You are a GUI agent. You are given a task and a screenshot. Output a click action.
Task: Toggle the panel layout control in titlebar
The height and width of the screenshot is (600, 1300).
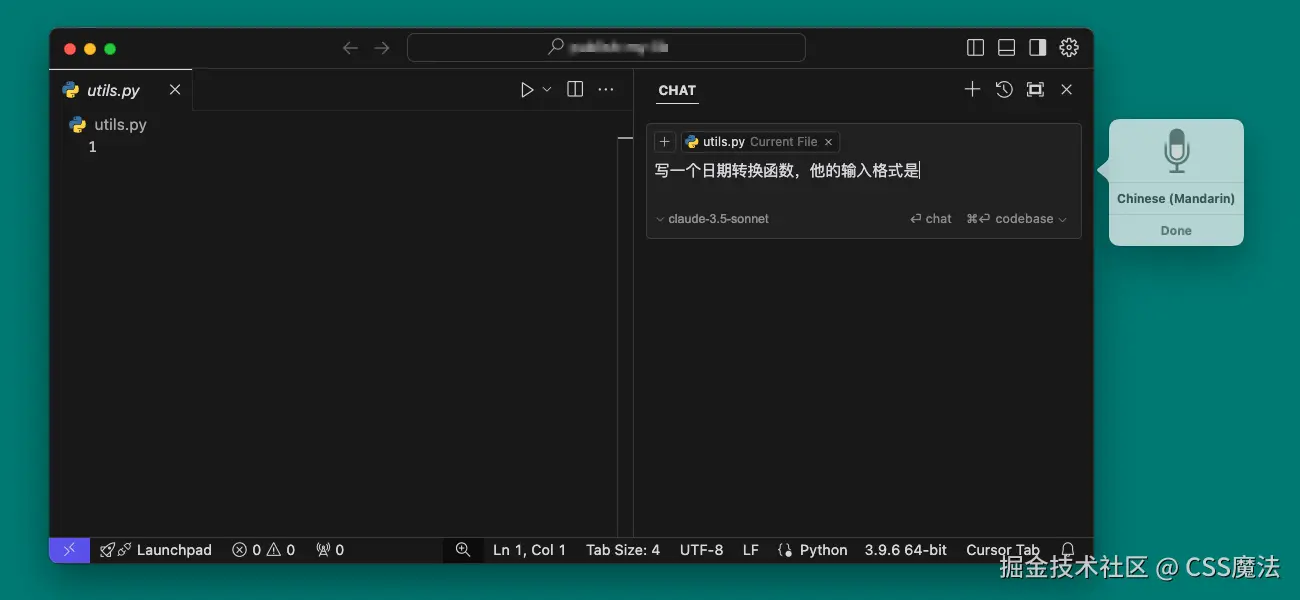click(1006, 47)
